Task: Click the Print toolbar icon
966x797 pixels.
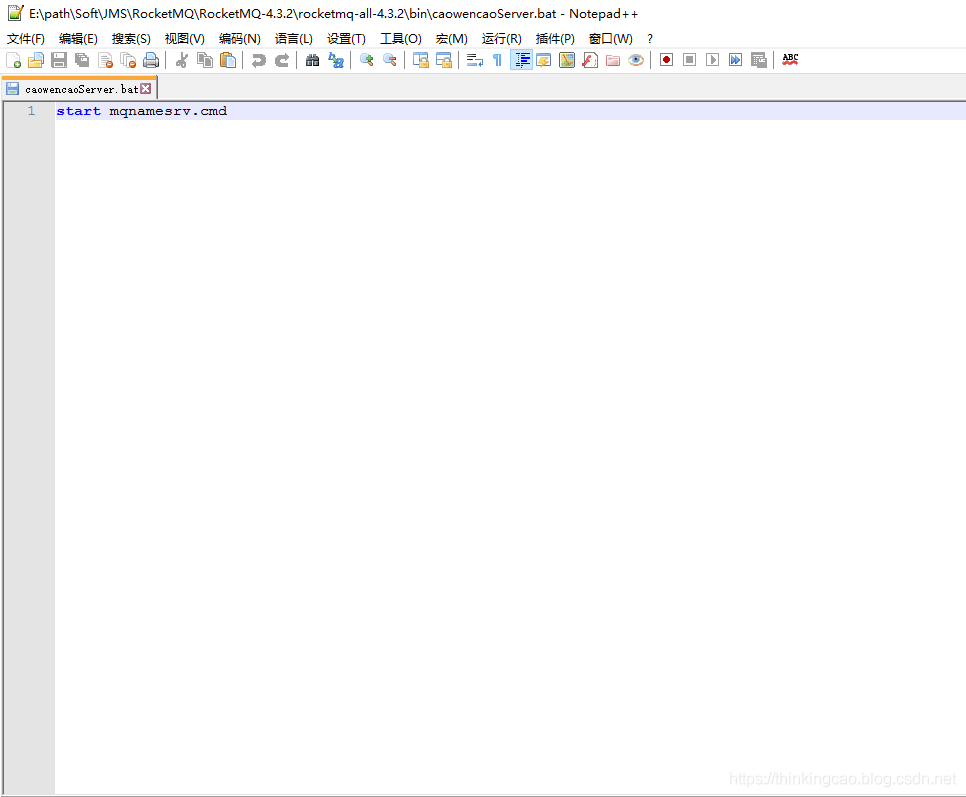Action: click(151, 60)
